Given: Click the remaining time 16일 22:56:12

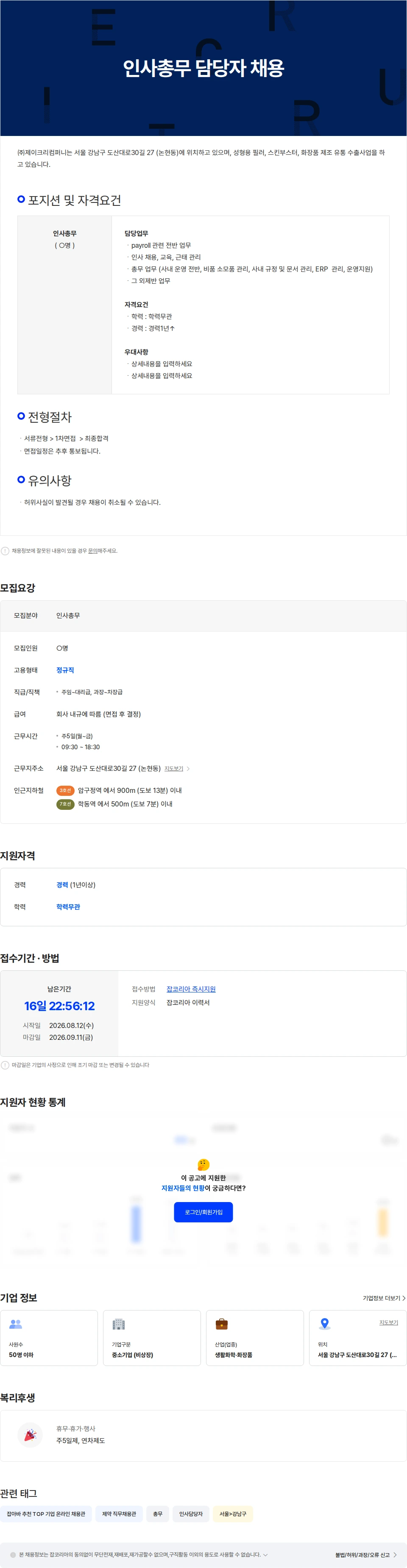Looking at the screenshot, I should pyautogui.click(x=59, y=1006).
